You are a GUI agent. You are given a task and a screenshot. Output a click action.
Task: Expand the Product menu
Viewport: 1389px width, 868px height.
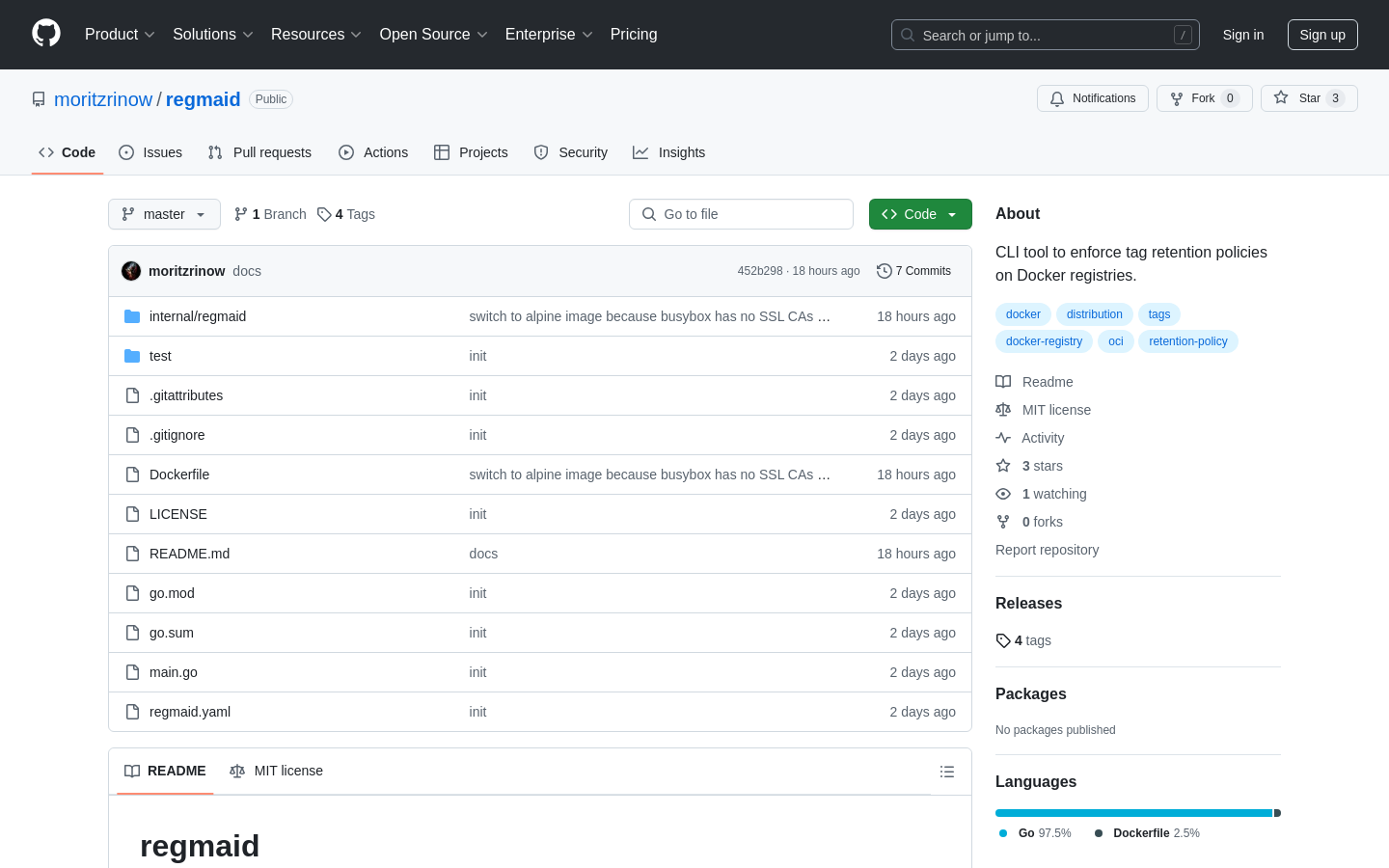coord(120,35)
